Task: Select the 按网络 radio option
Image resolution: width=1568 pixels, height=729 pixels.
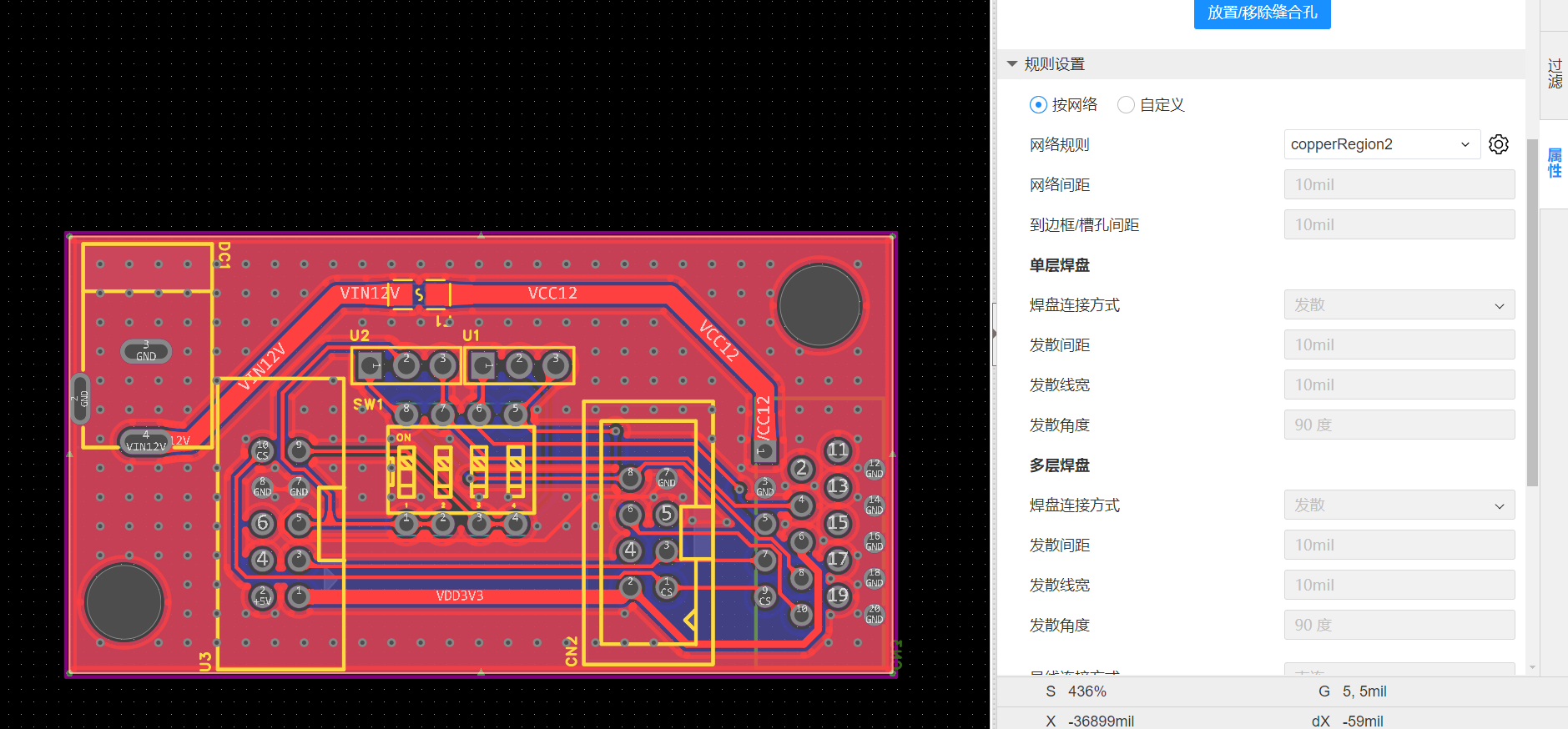Action: click(x=1038, y=105)
